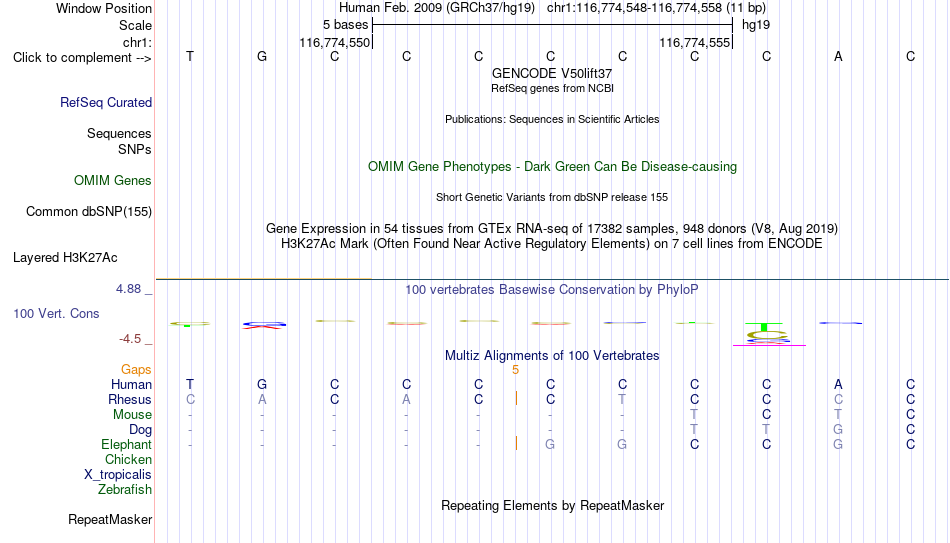The width and height of the screenshot is (950, 543).
Task: Click Elephant orange insertion bar
Action: (x=516, y=443)
